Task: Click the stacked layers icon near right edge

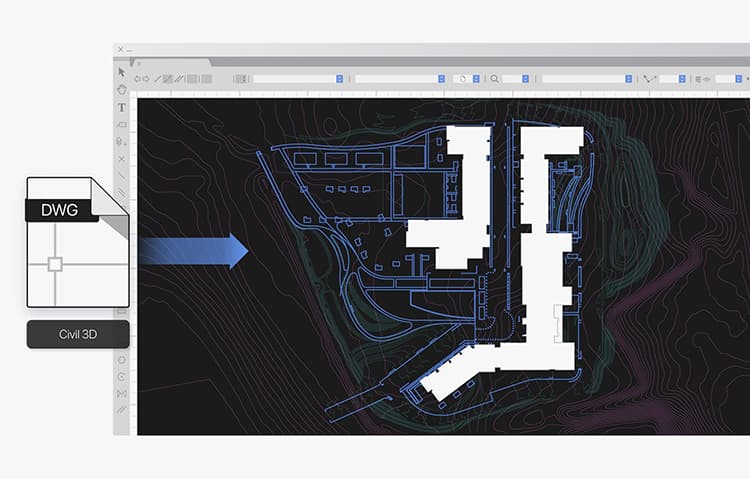Action: point(698,79)
